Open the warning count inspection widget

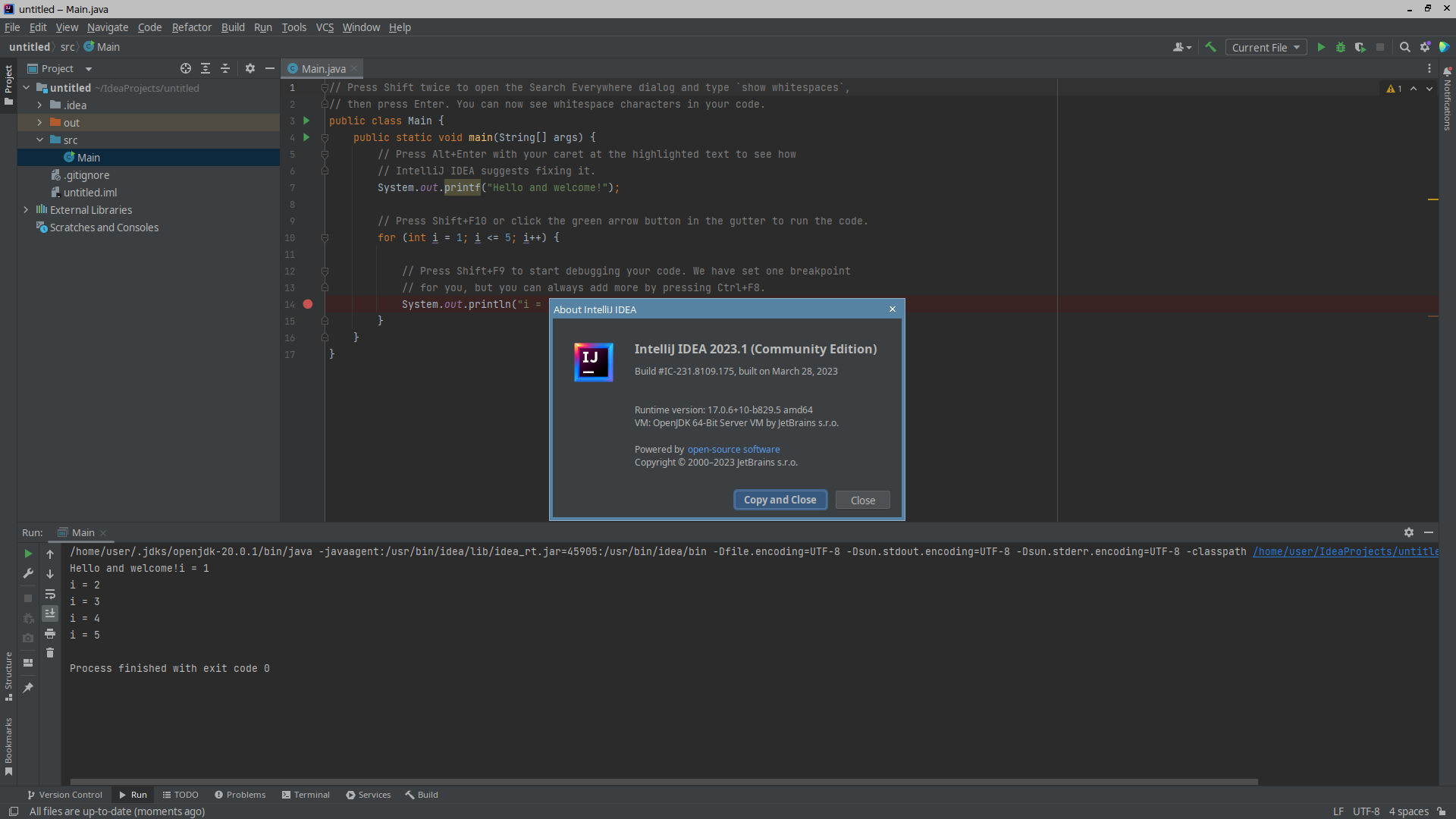[1395, 89]
